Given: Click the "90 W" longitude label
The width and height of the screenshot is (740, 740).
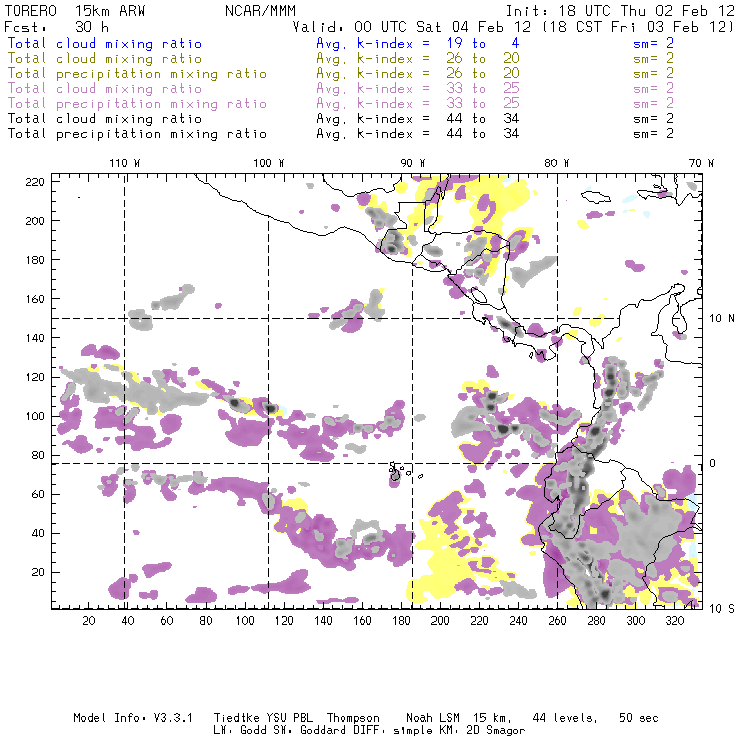Looking at the screenshot, I should click(x=413, y=163).
